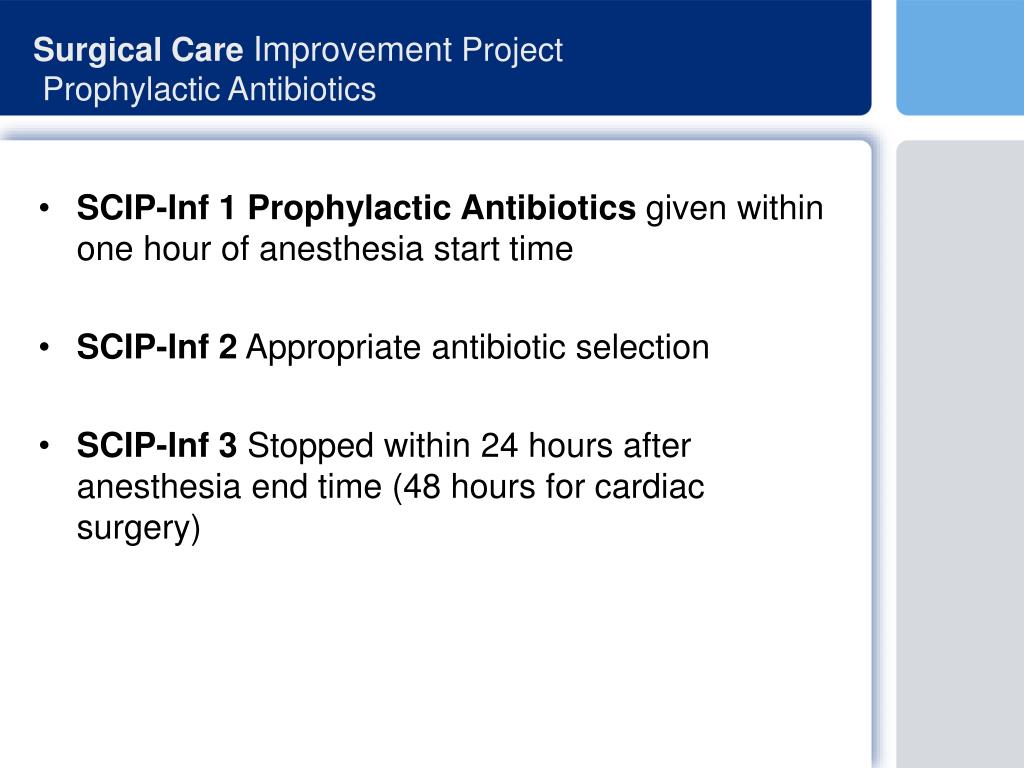1024x768 pixels.
Task: Click the bold 'SCIP-Inf 1' label
Action: tap(155, 208)
